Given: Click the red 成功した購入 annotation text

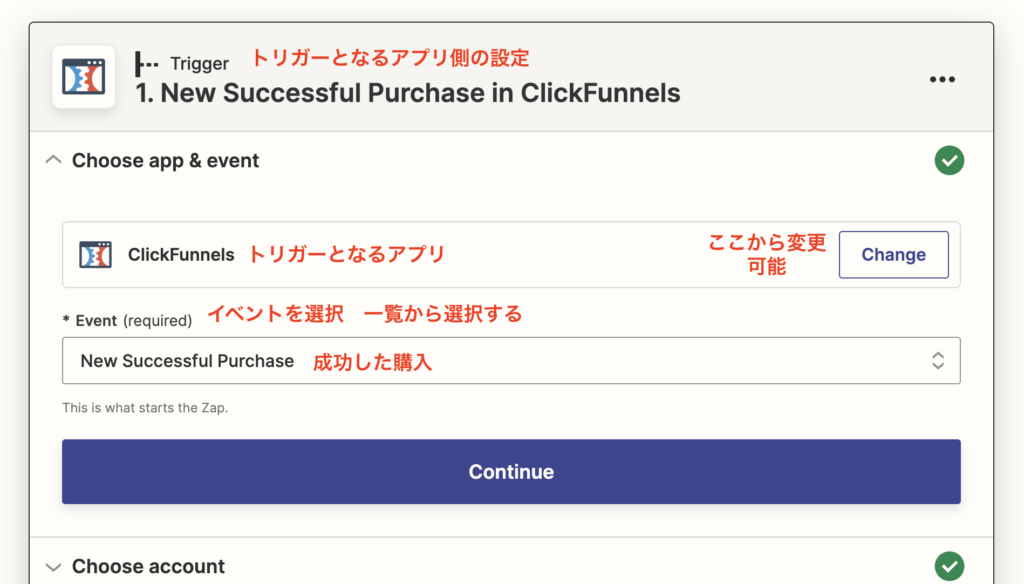Looking at the screenshot, I should click(x=372, y=362).
